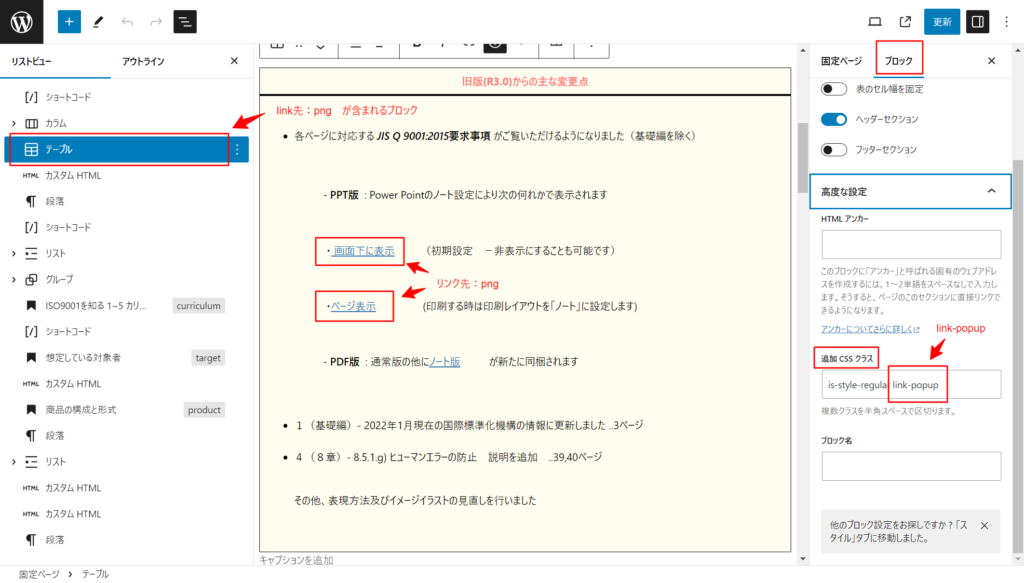
Task: Toggle the document overview list icon
Action: [x=185, y=21]
